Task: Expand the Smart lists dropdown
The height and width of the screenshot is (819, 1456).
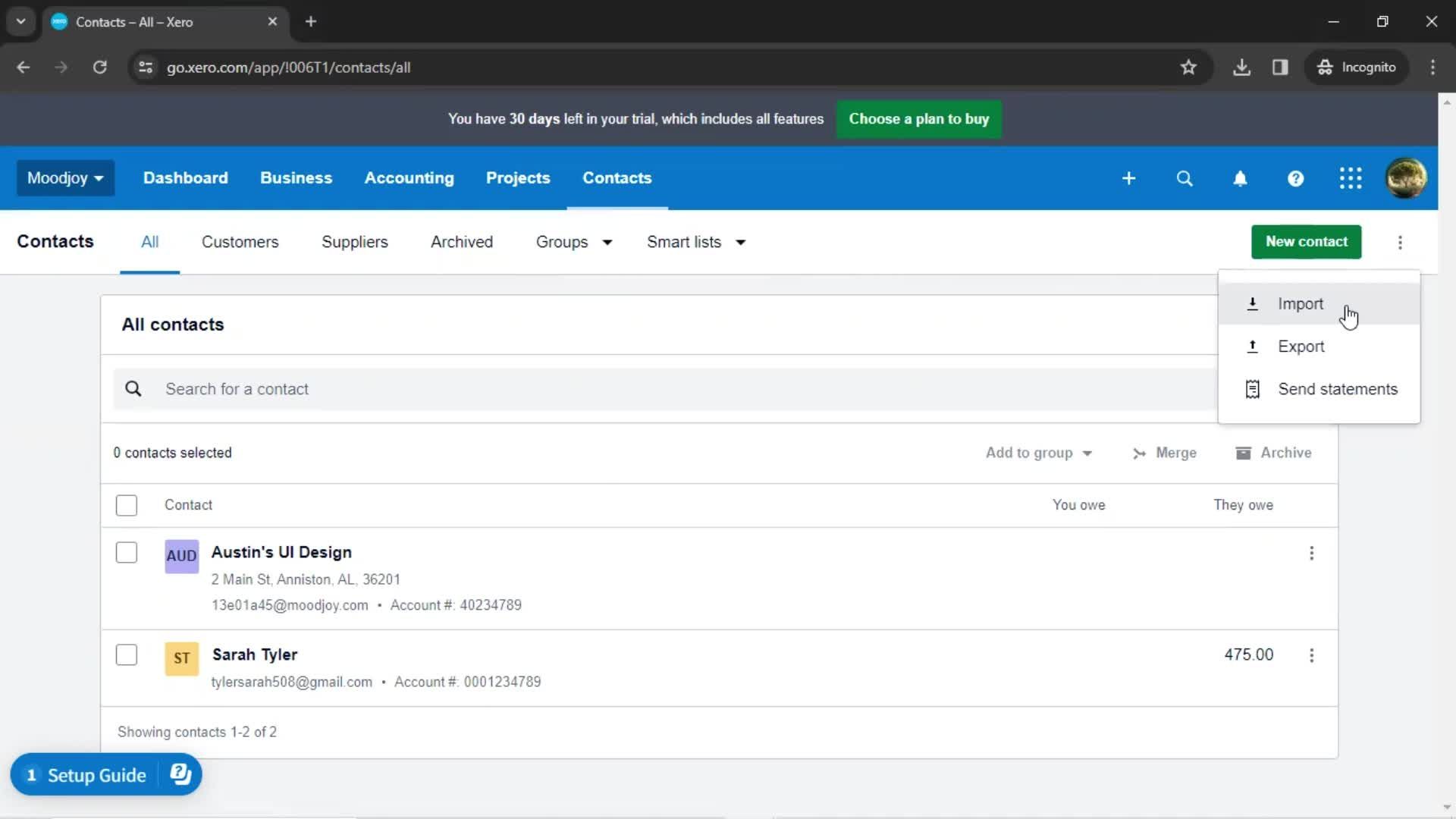Action: point(696,243)
